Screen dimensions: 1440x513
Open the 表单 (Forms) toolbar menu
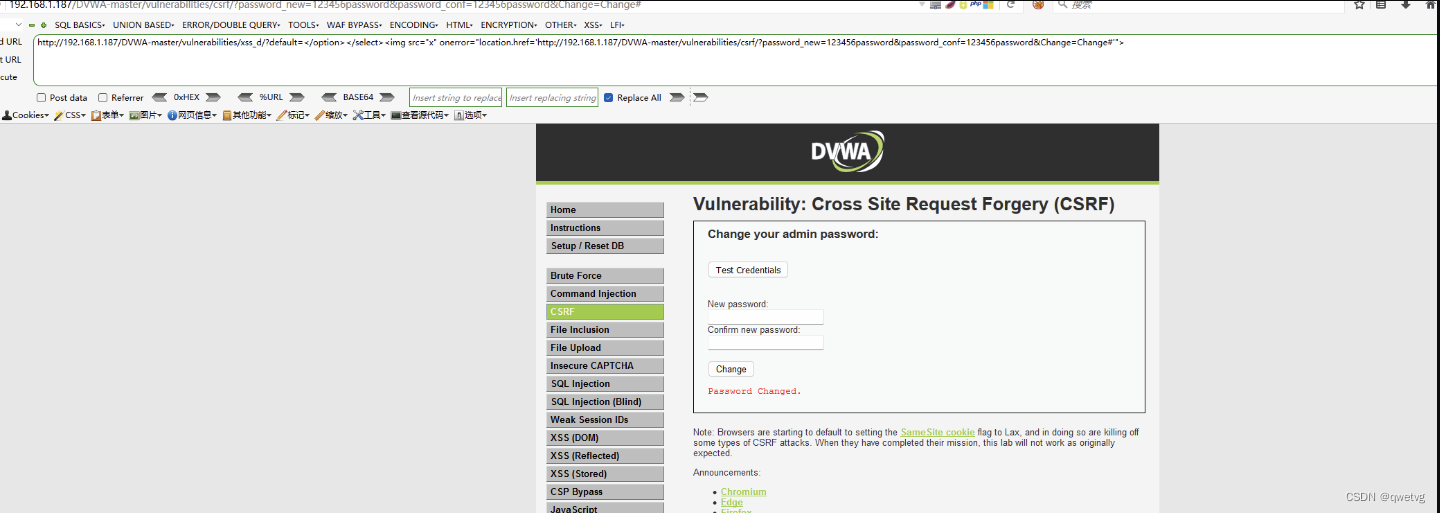coord(108,115)
